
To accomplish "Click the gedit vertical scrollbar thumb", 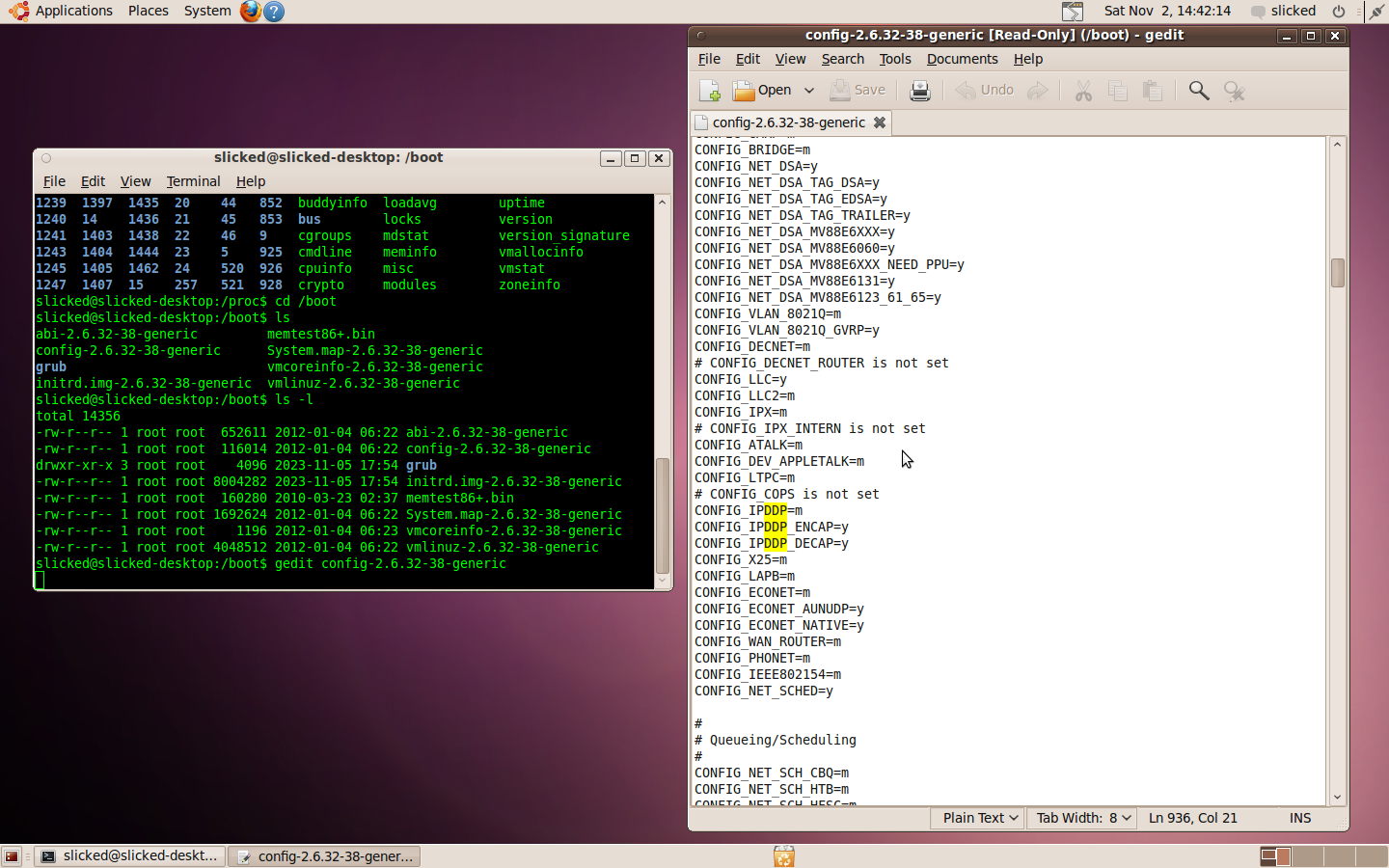I will tap(1337, 273).
